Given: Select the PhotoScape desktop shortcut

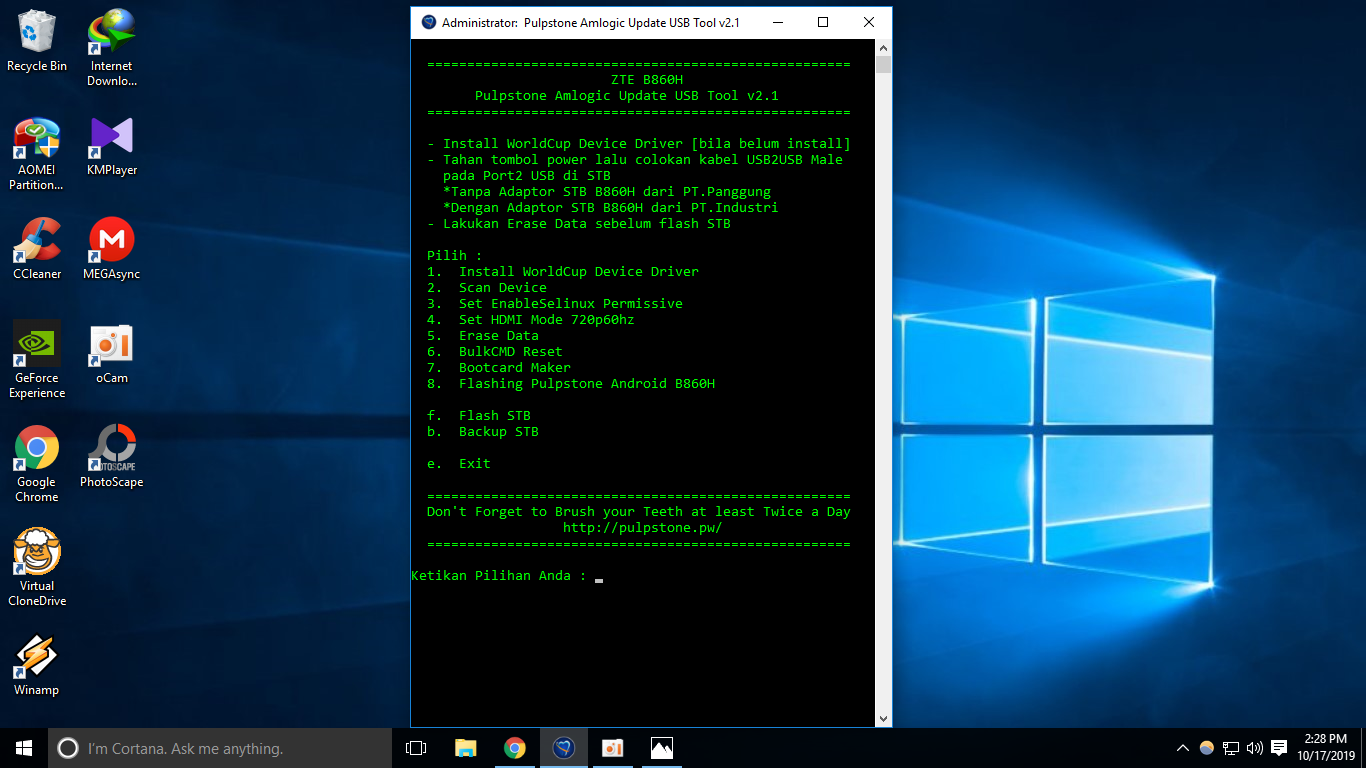Looking at the screenshot, I should (112, 457).
